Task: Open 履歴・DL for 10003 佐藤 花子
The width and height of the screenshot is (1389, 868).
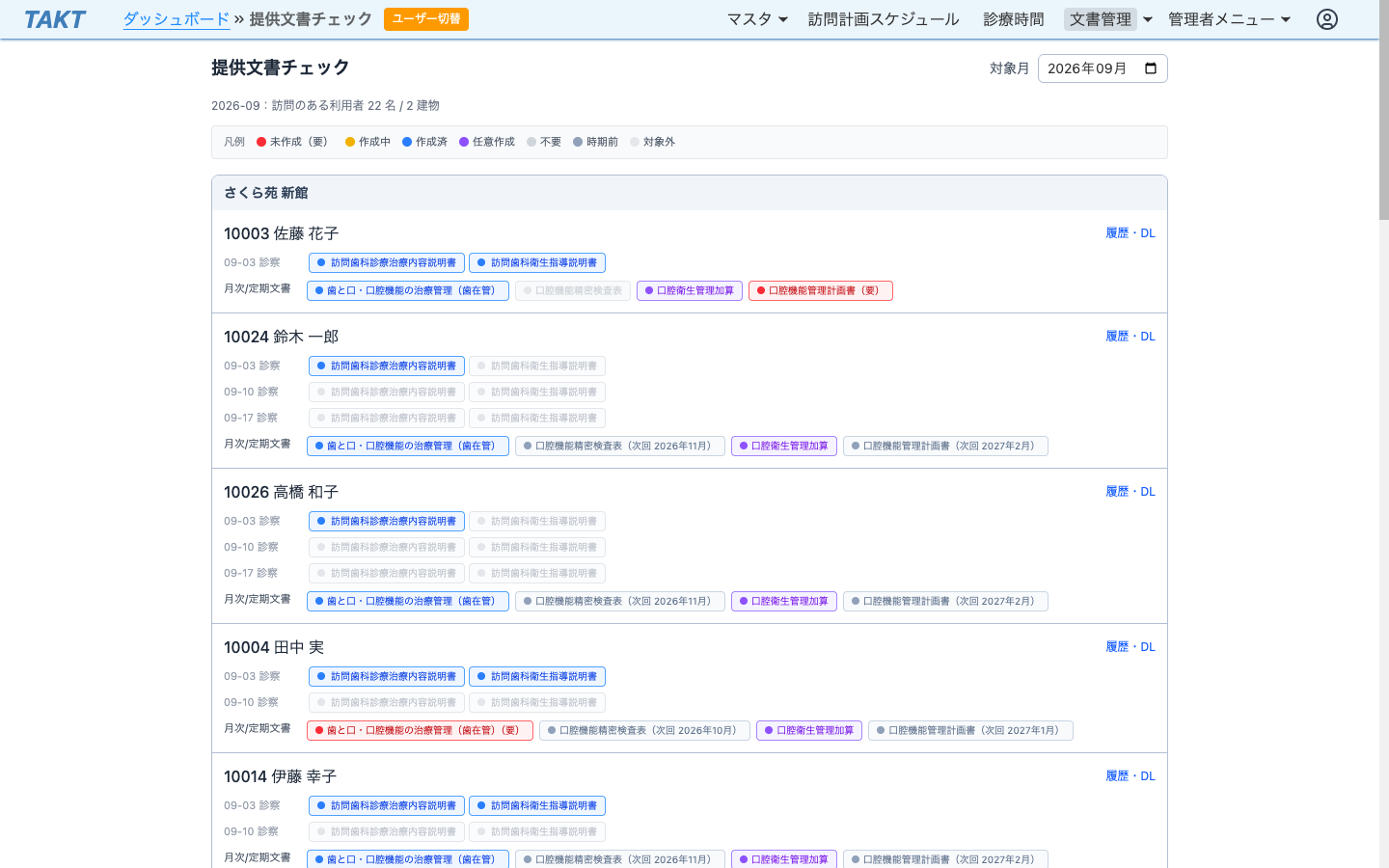Action: point(1130,233)
